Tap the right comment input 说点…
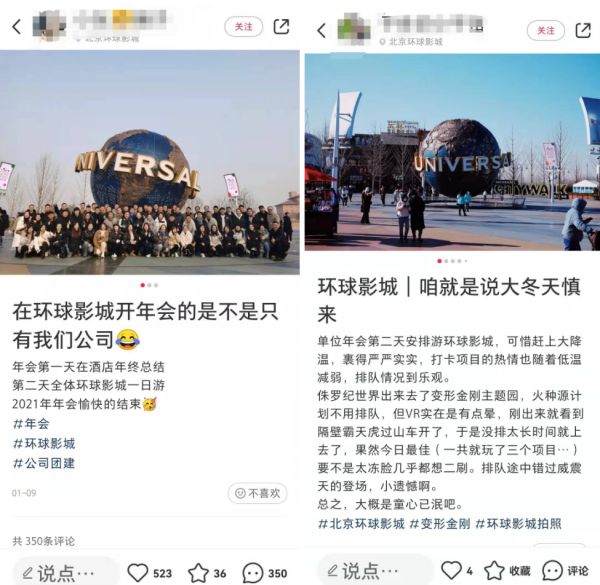Image resolution: width=600 pixels, height=585 pixels. [x=374, y=570]
